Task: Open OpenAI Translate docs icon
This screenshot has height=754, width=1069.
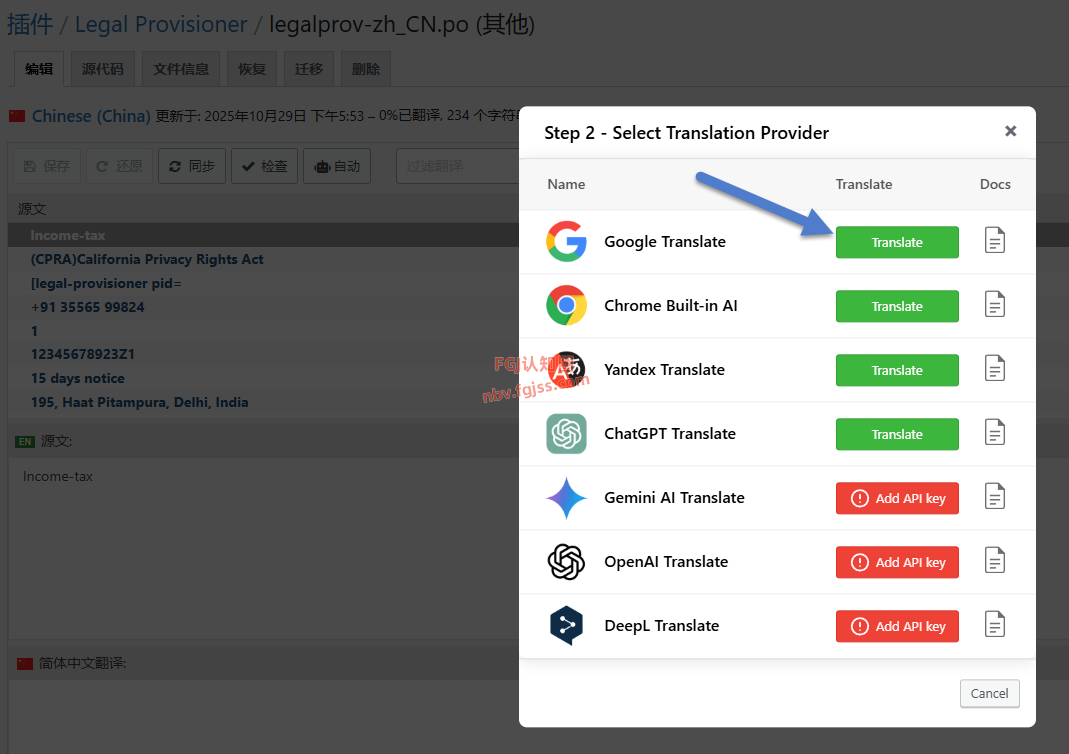Action: 994,561
